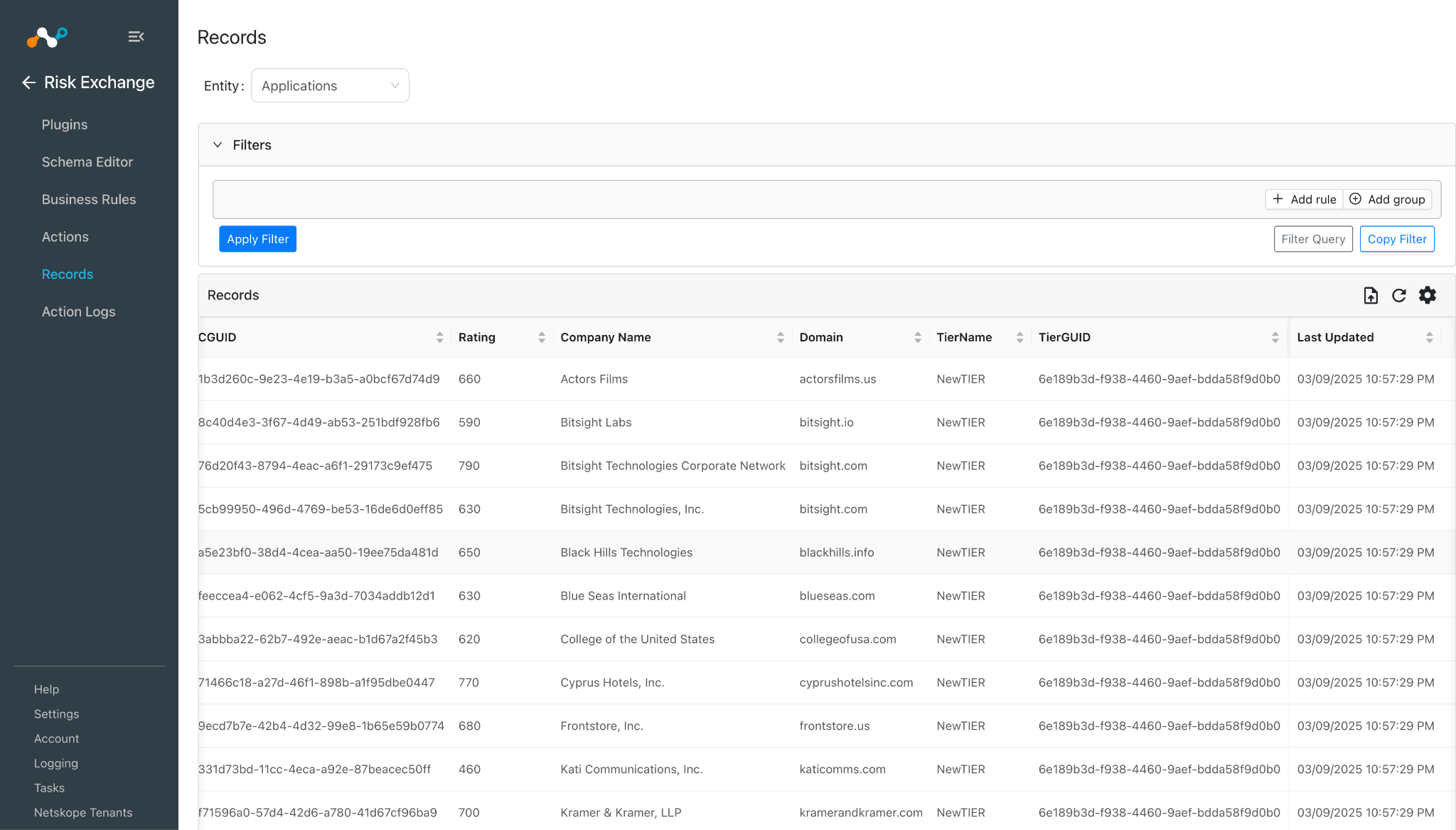
Task: Open the Logging link
Action: 56,763
